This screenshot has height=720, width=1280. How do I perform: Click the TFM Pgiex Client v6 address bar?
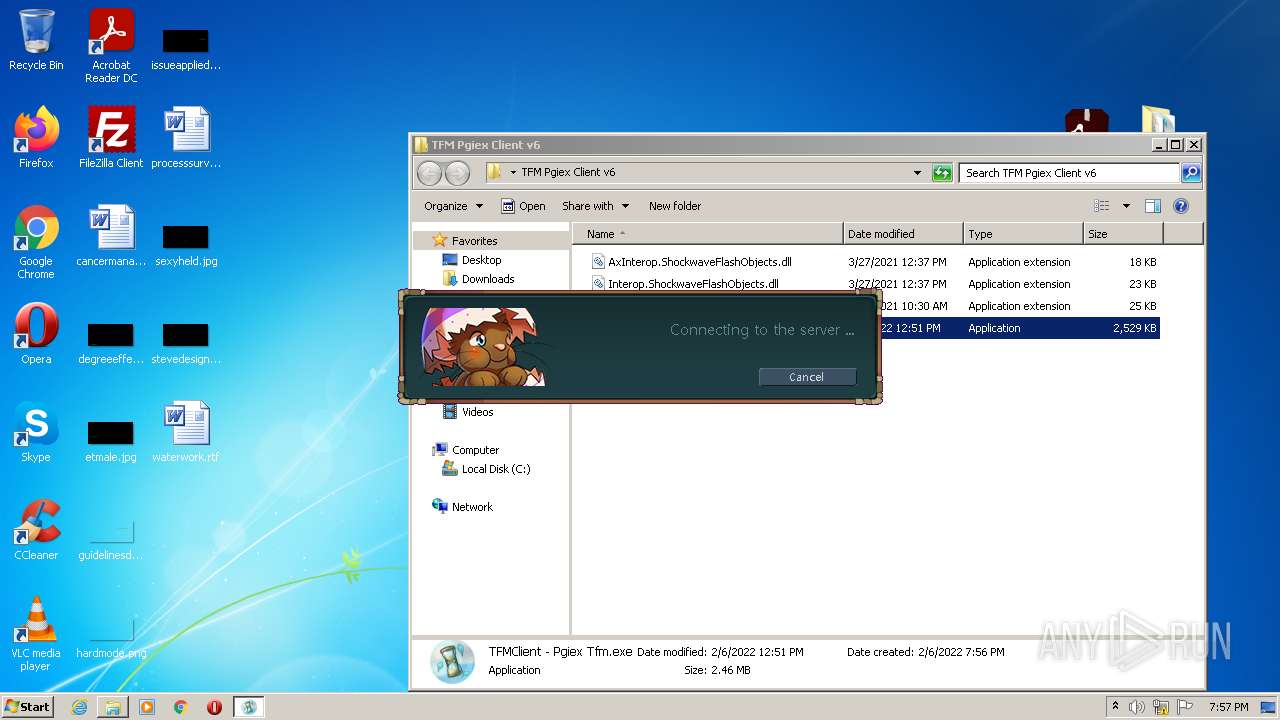tap(700, 173)
